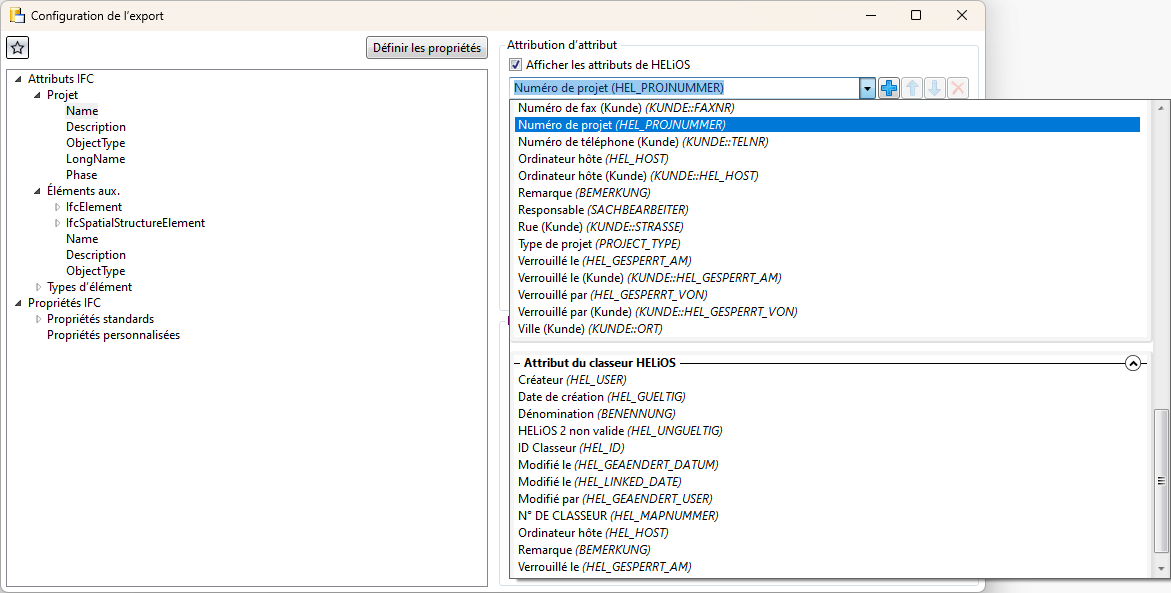This screenshot has height=593, width=1171.
Task: Click the move up arrow icon
Action: (912, 88)
